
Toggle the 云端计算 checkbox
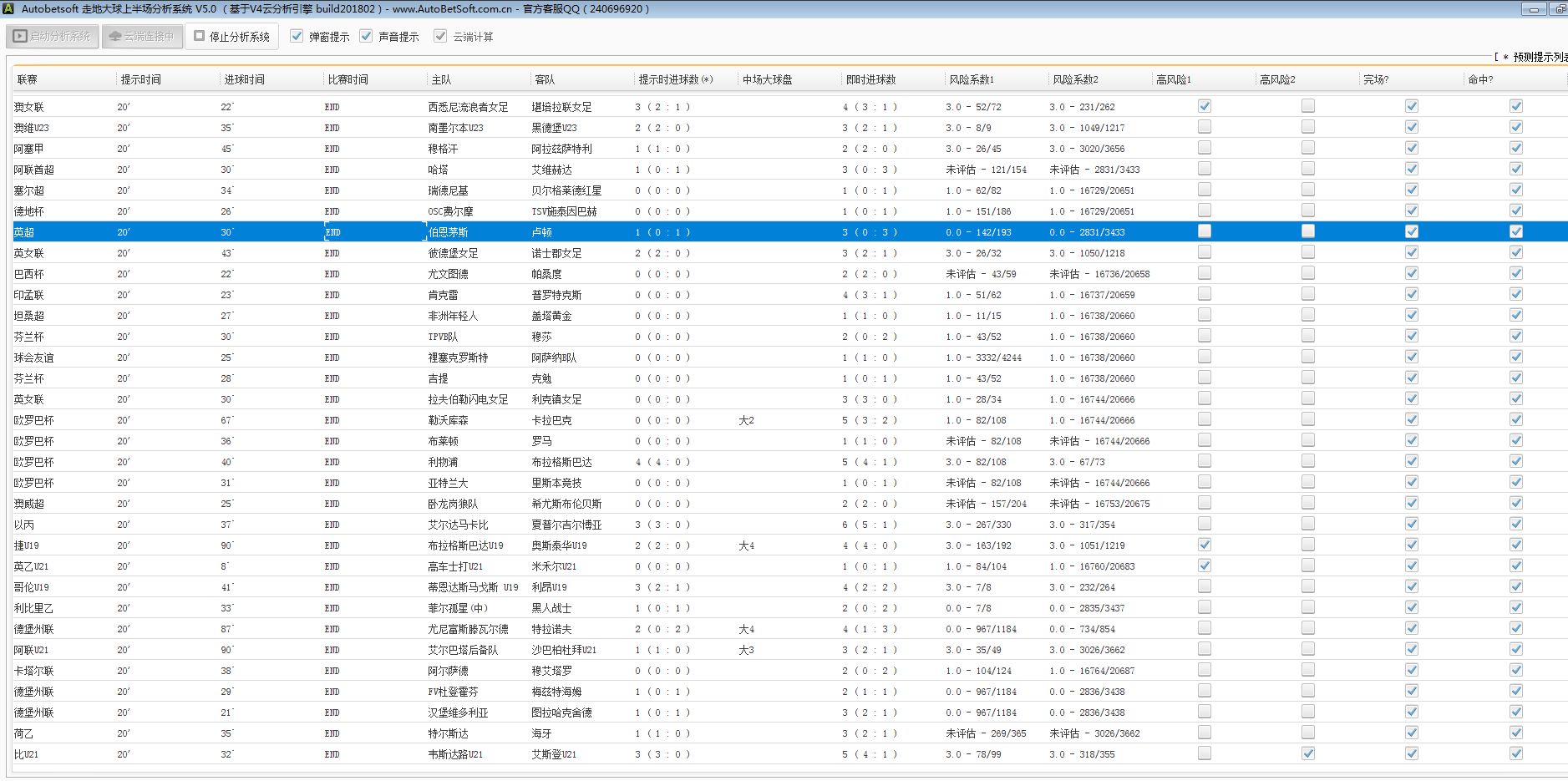(440, 37)
